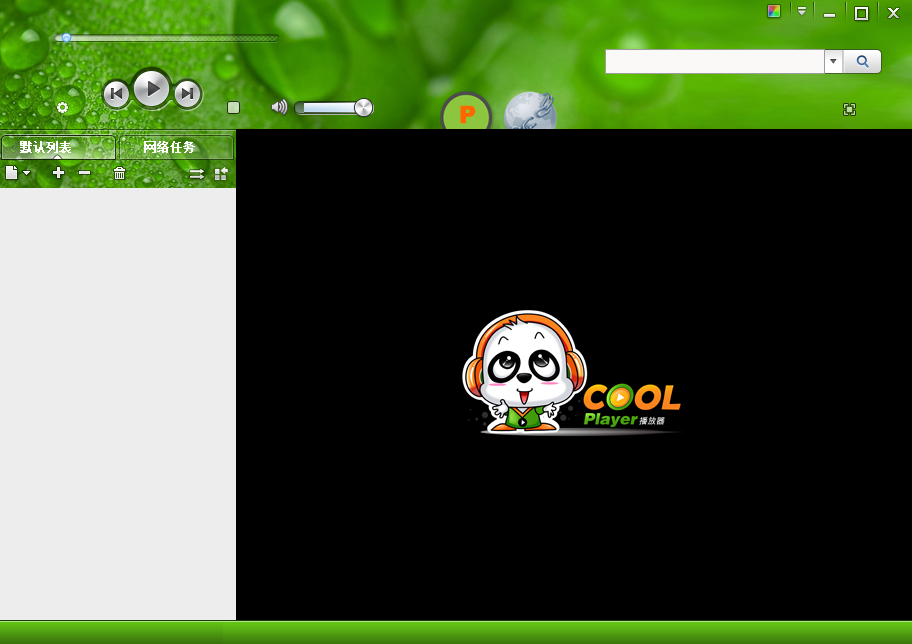
Task: Expand the search box dropdown arrow
Action: [x=833, y=62]
